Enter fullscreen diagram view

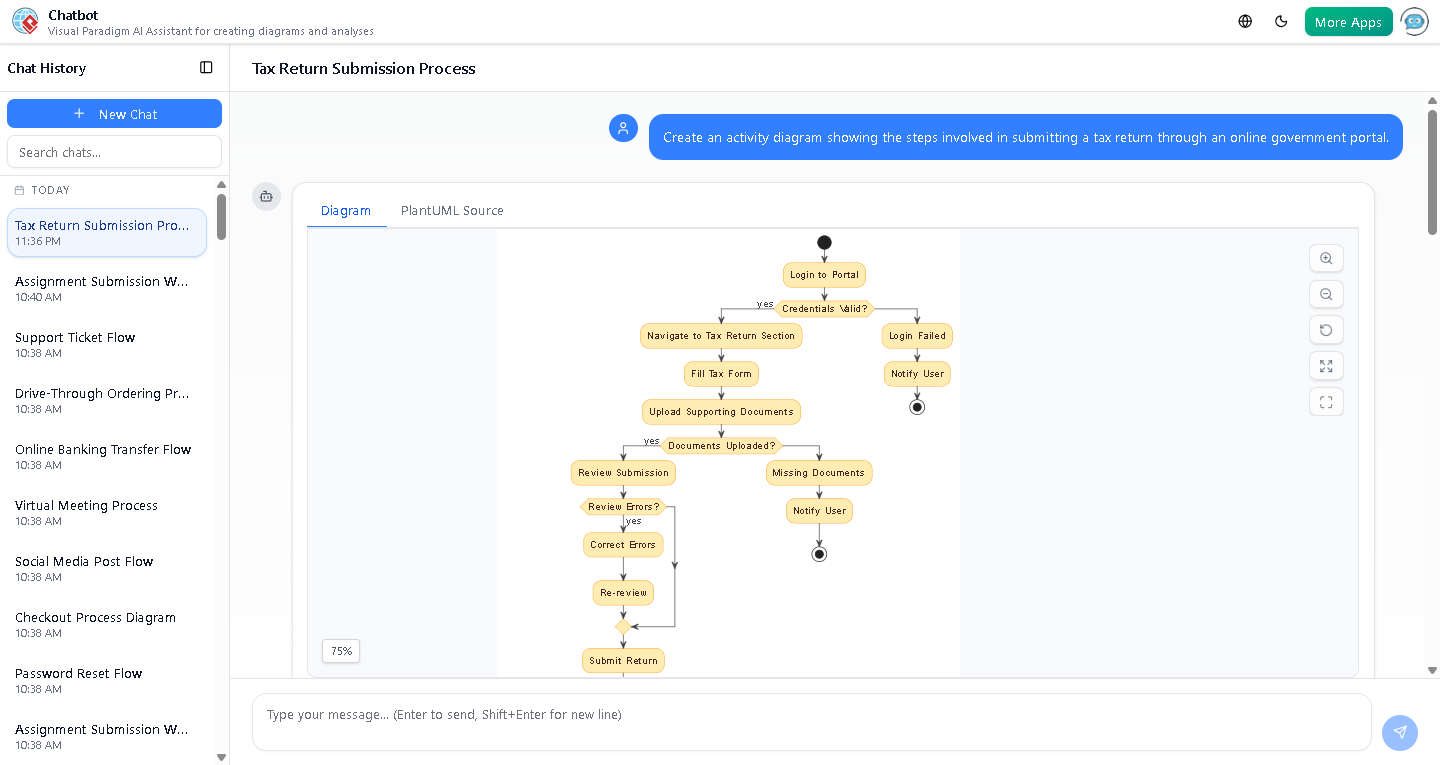coord(1326,401)
